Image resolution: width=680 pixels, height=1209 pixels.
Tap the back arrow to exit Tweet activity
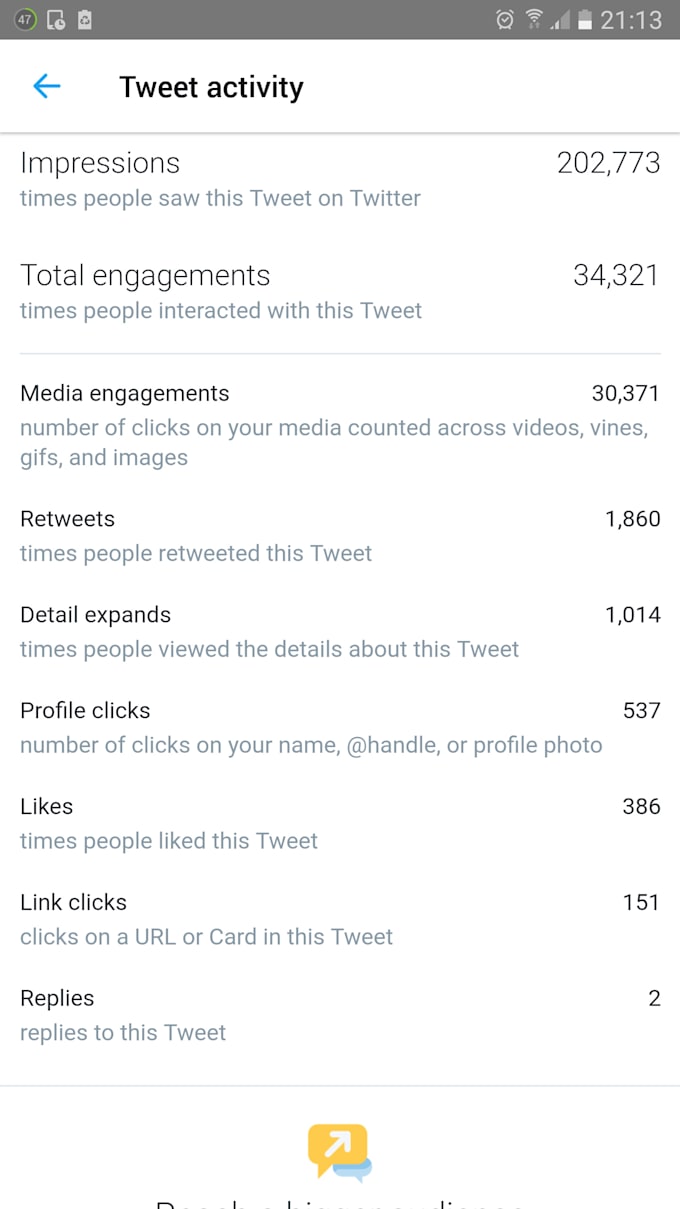click(46, 86)
